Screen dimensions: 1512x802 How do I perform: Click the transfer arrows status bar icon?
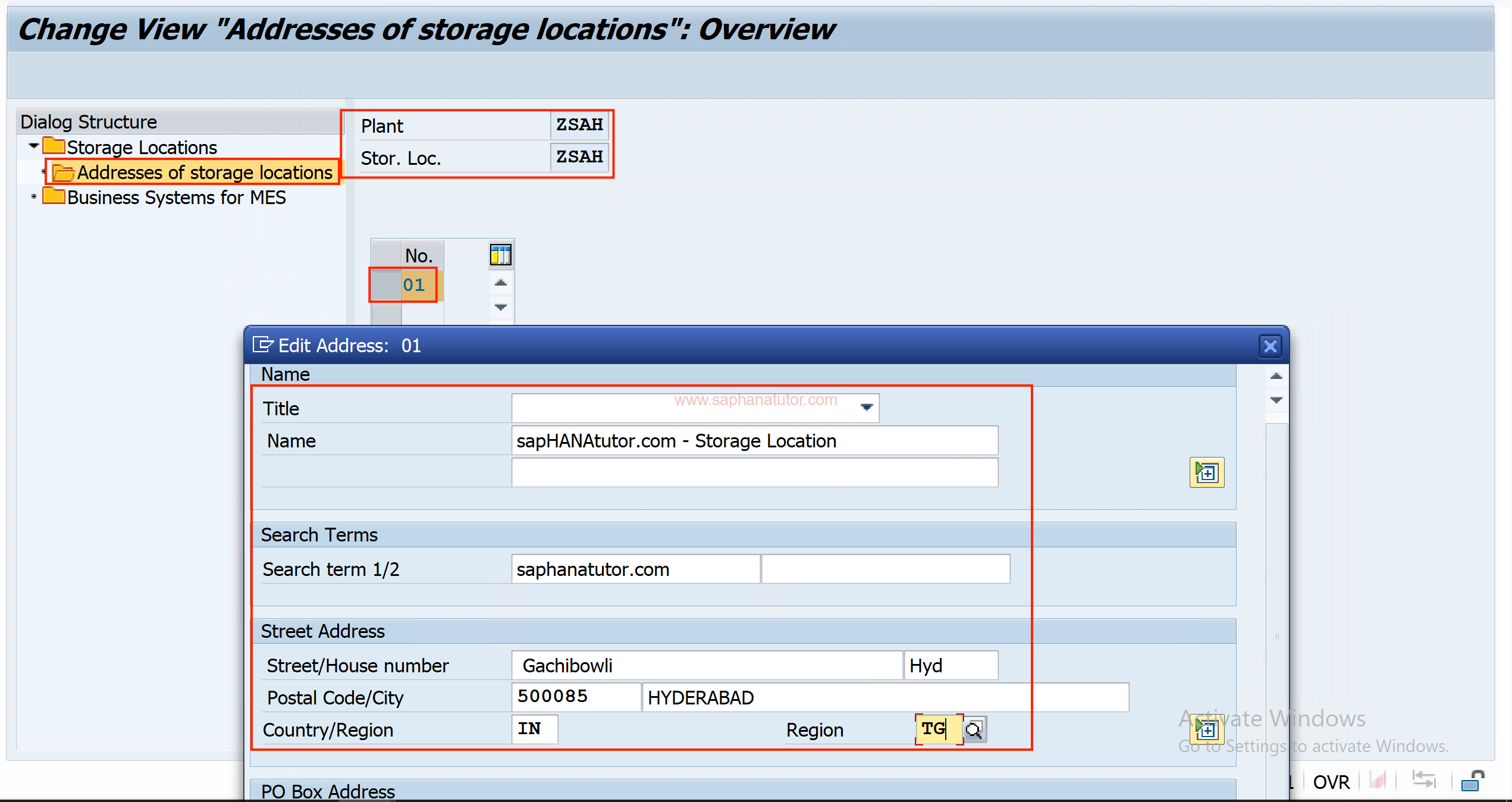(x=1424, y=779)
